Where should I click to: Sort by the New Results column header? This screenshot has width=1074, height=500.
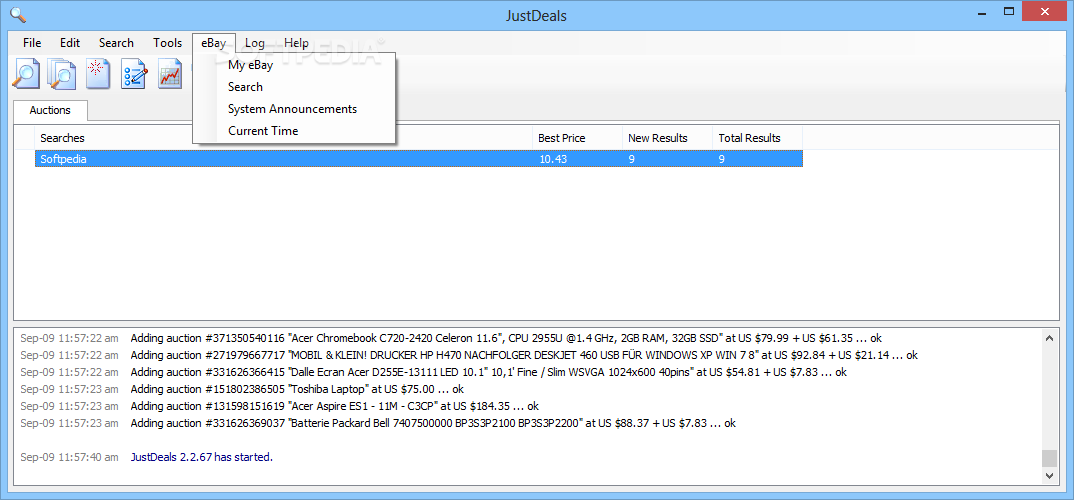point(667,138)
